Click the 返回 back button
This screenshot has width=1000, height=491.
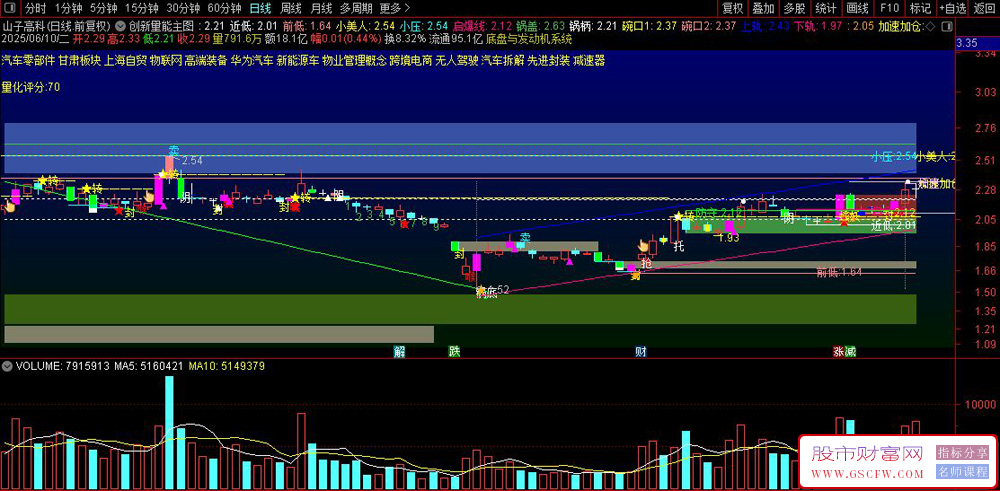985,8
